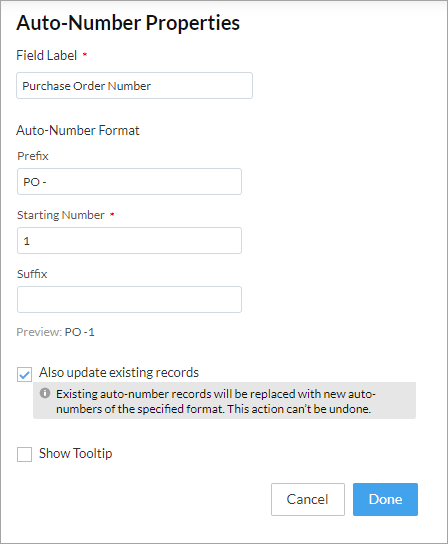Click the Auto-Number Properties dialog title
This screenshot has height=544, width=448.
click(x=128, y=23)
